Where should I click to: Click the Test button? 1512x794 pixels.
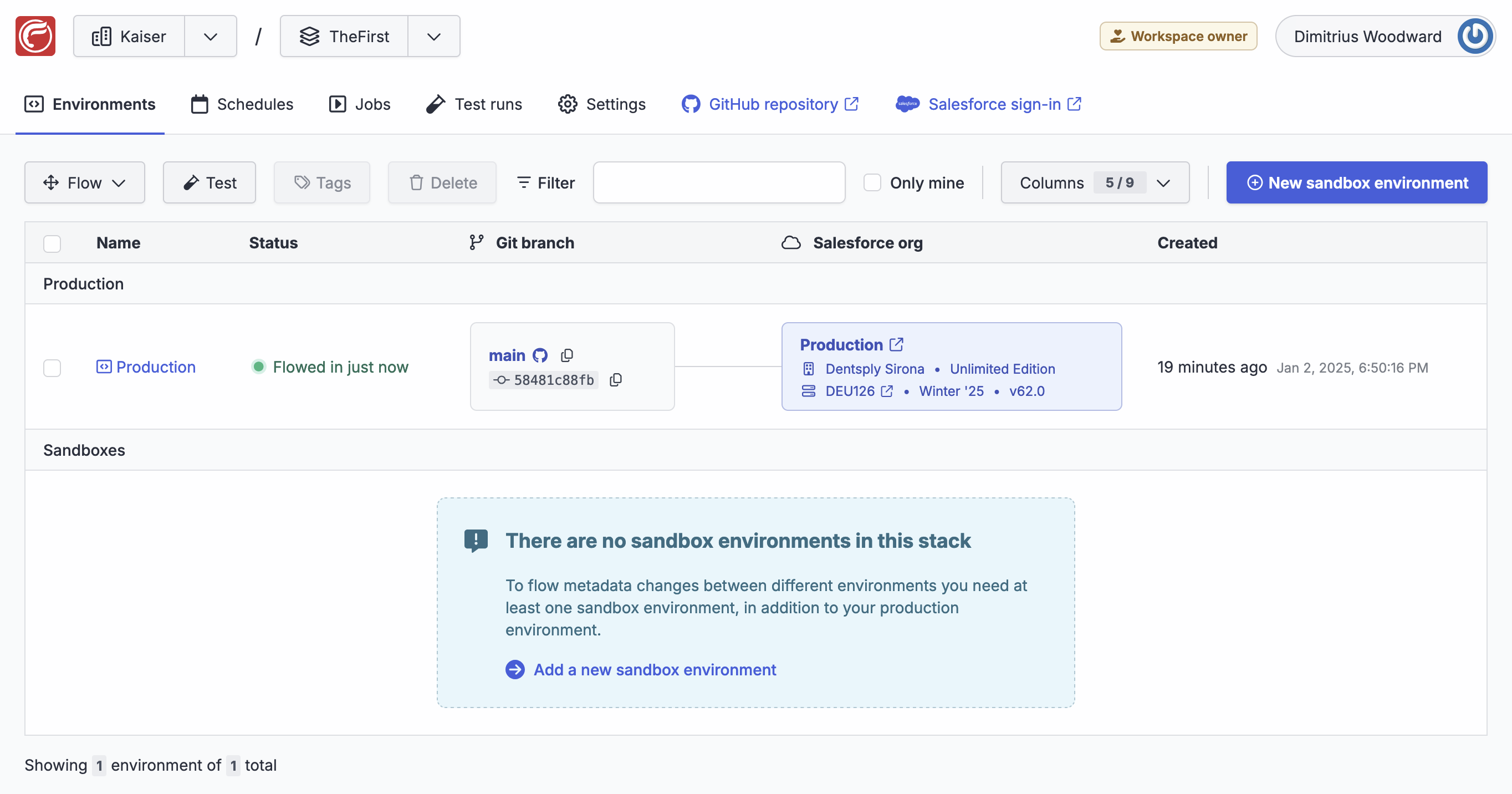pos(210,182)
